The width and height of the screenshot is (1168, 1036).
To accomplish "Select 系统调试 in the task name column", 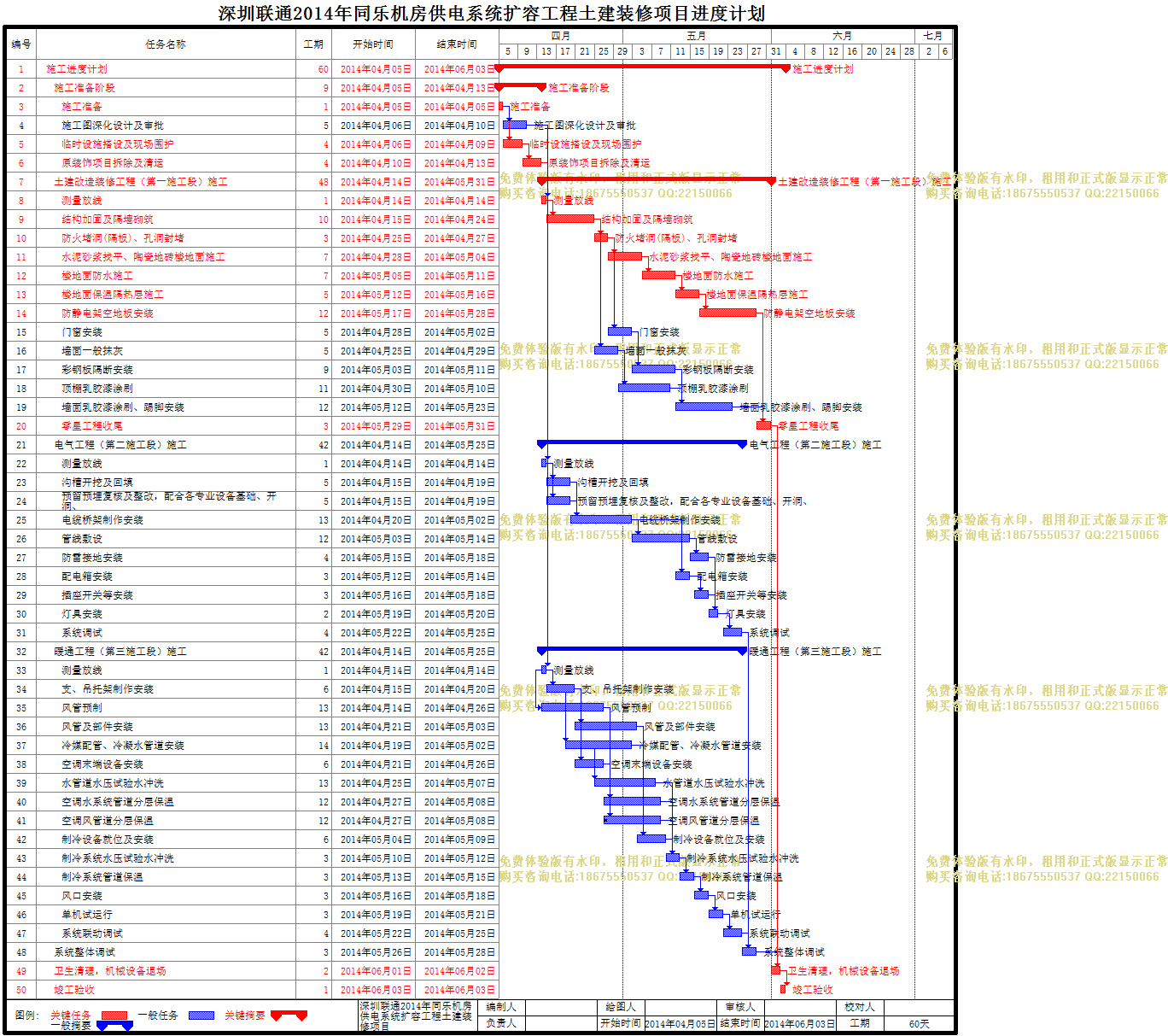I will click(x=82, y=633).
